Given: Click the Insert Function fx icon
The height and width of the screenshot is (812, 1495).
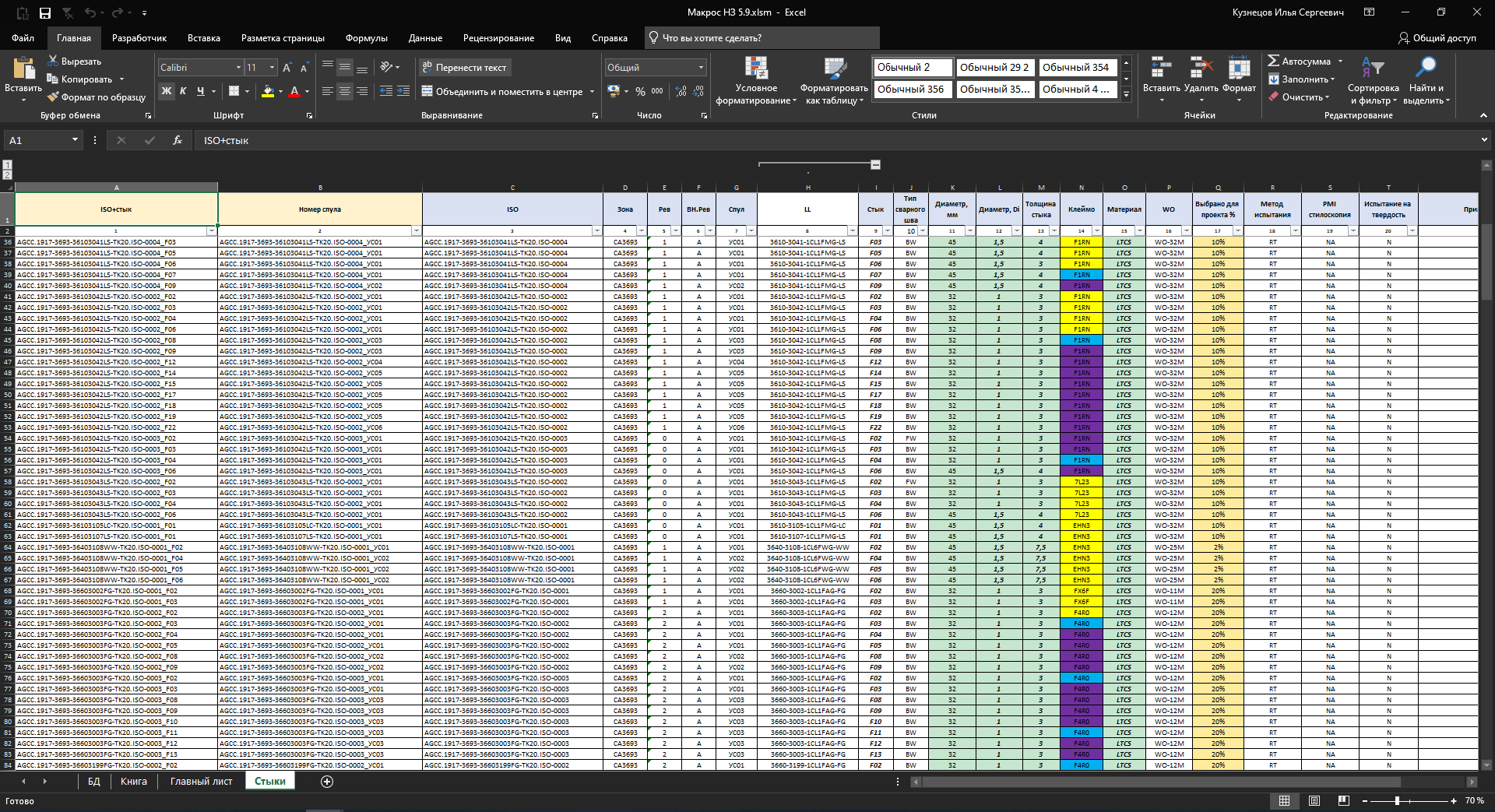Looking at the screenshot, I should click(178, 140).
